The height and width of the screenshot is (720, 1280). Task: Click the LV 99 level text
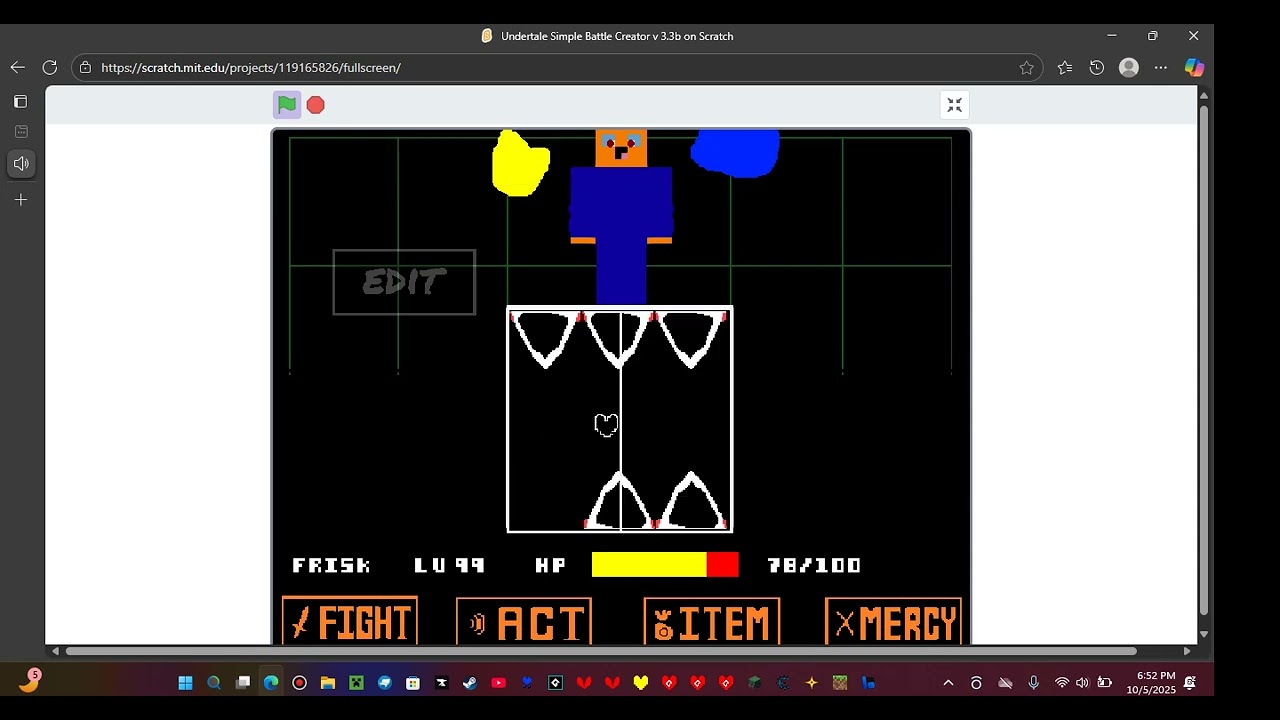[x=450, y=565]
